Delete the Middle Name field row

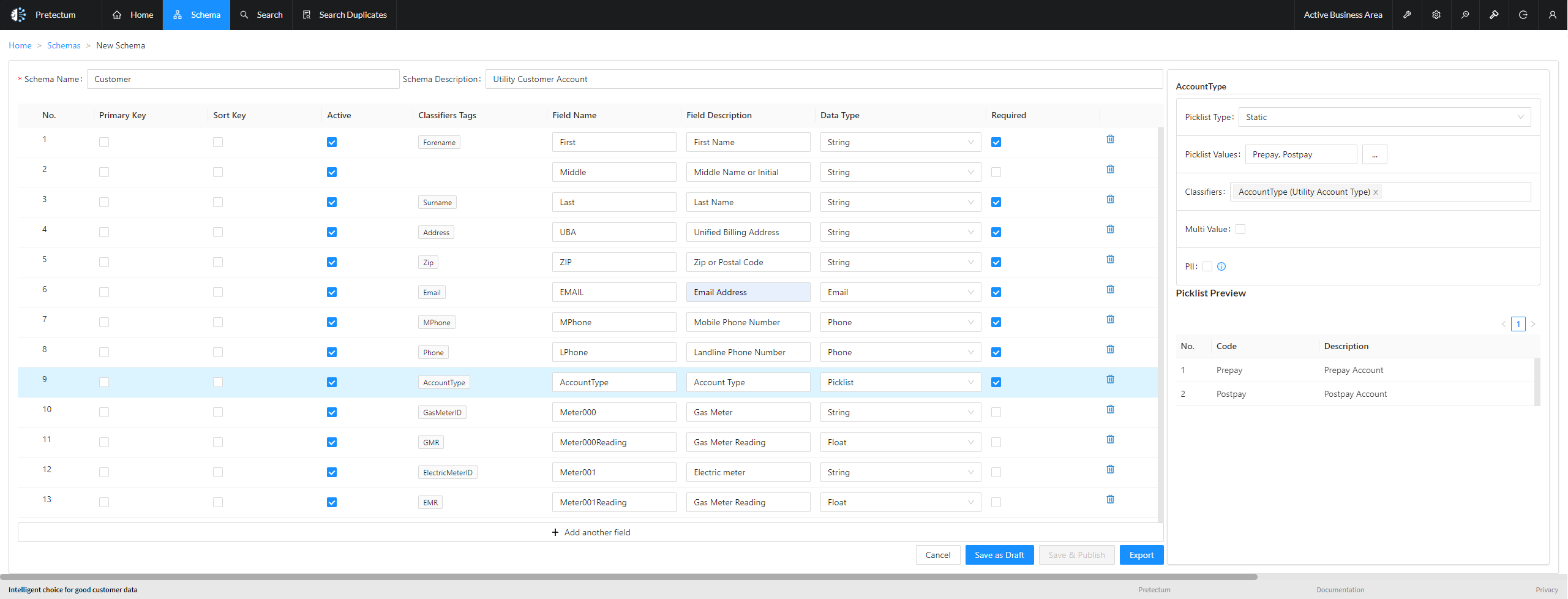pos(1110,169)
